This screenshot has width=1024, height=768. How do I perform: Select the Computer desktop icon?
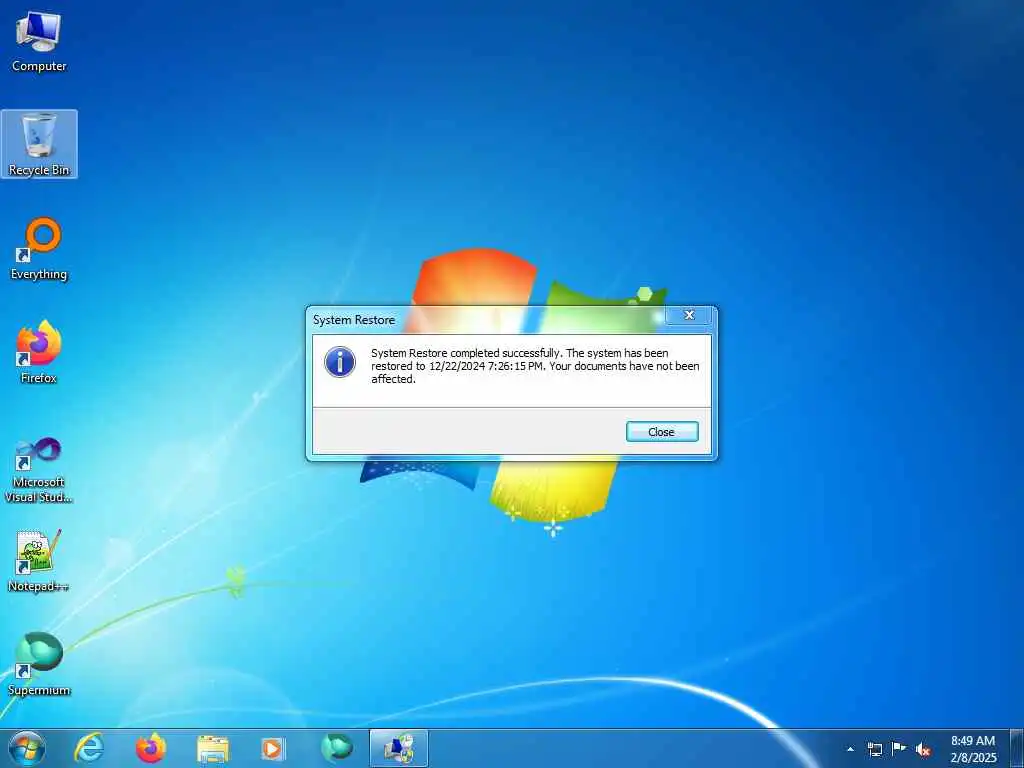39,42
